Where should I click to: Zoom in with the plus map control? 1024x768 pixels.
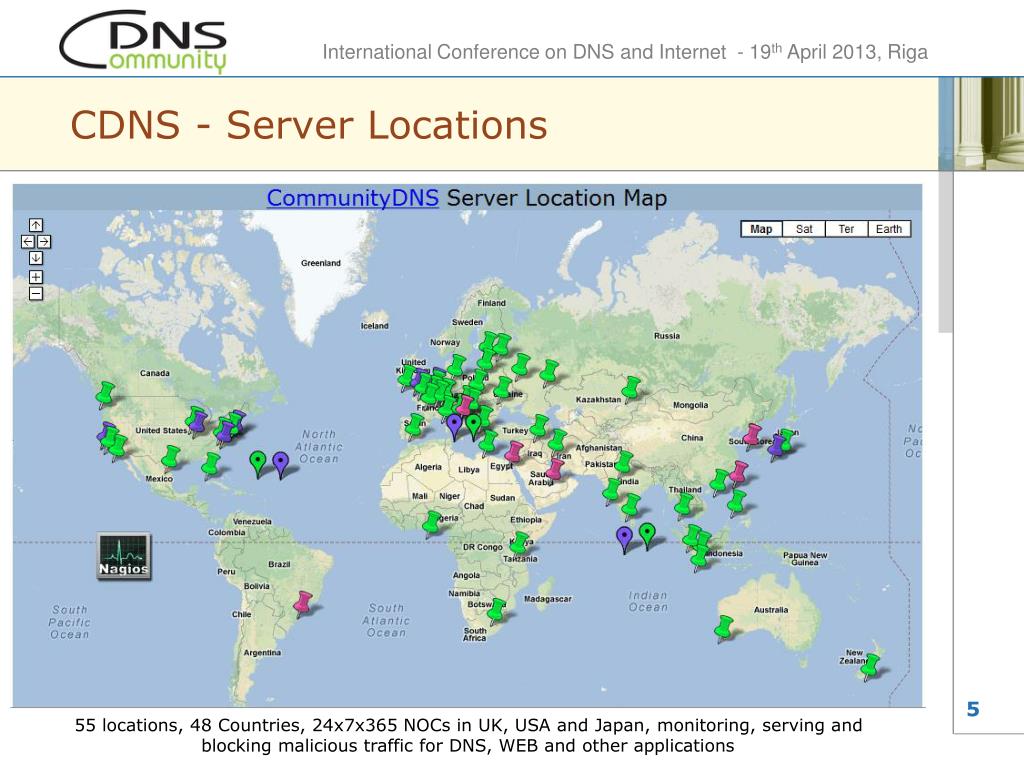pyautogui.click(x=36, y=277)
